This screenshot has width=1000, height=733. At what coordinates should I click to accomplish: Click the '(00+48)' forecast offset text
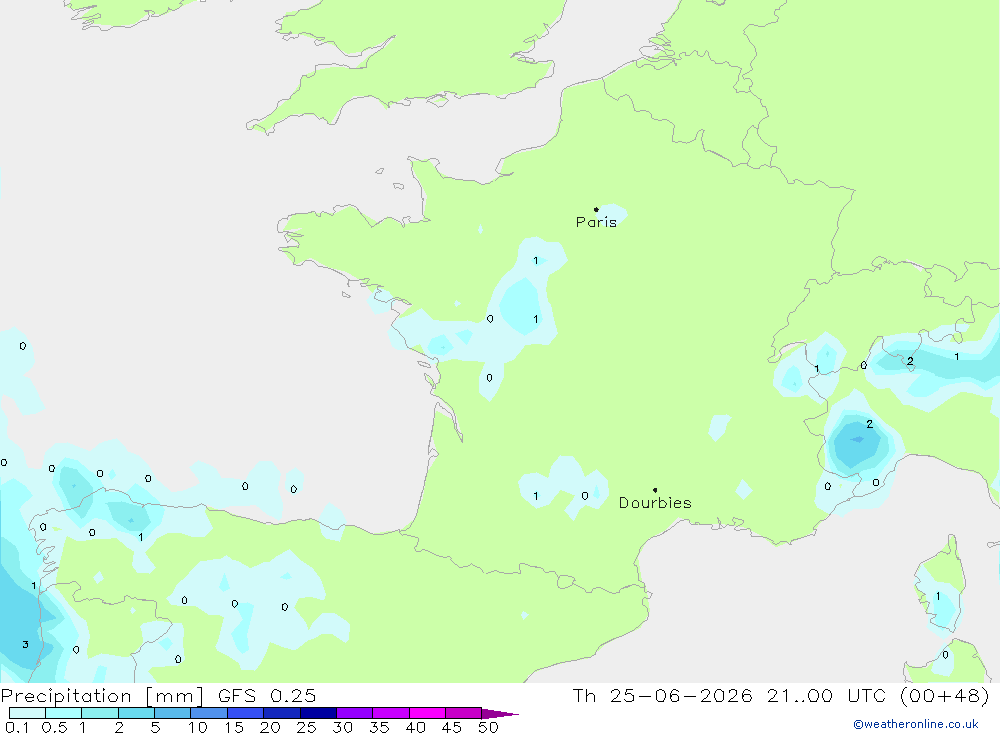945,695
